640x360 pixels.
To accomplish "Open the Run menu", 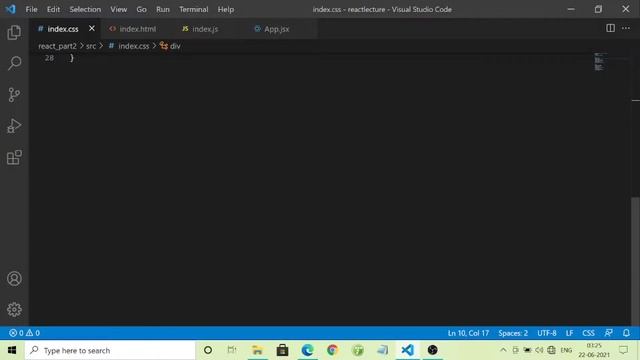I will click(x=162, y=9).
